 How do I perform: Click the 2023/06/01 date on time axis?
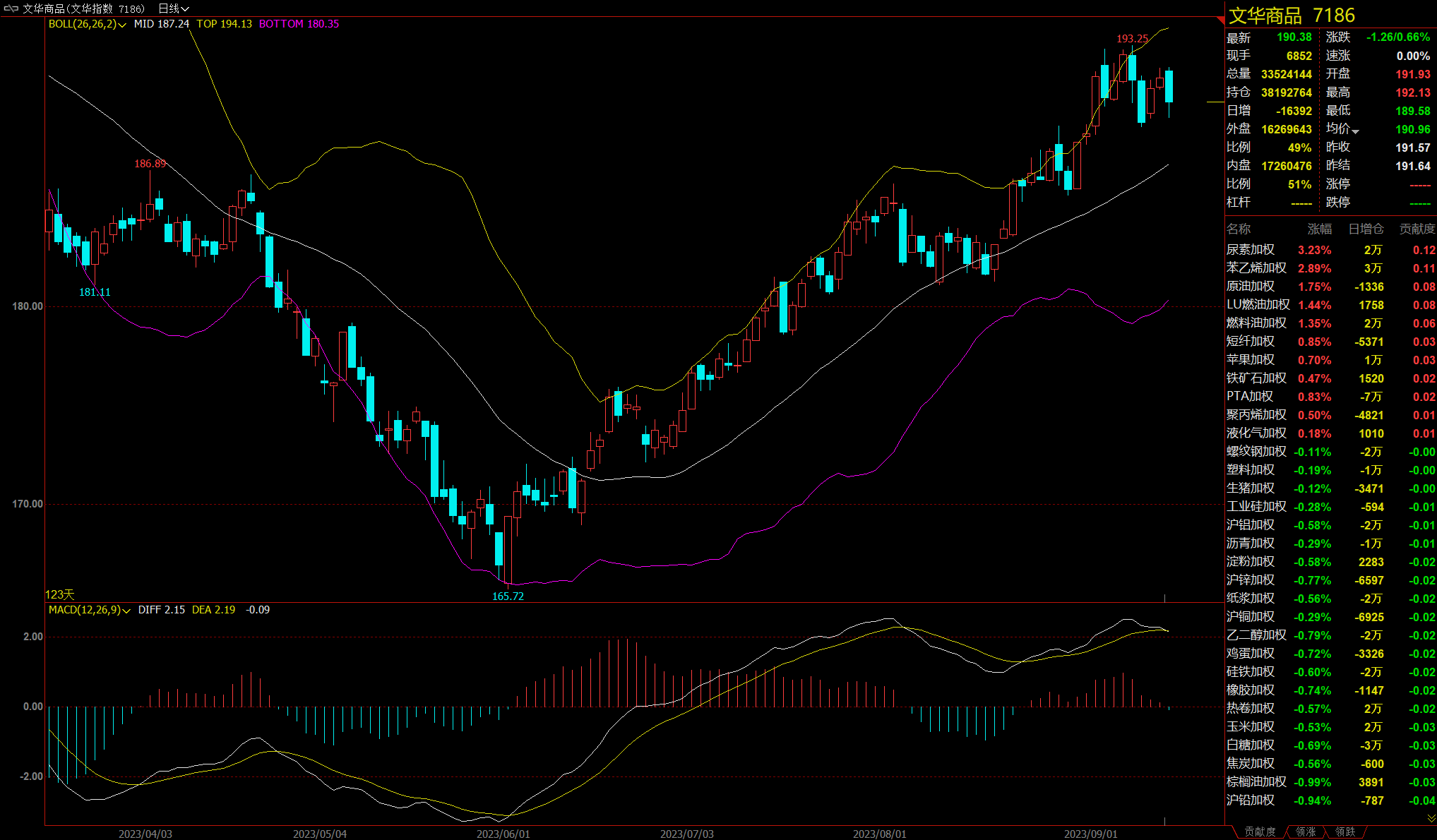503,834
